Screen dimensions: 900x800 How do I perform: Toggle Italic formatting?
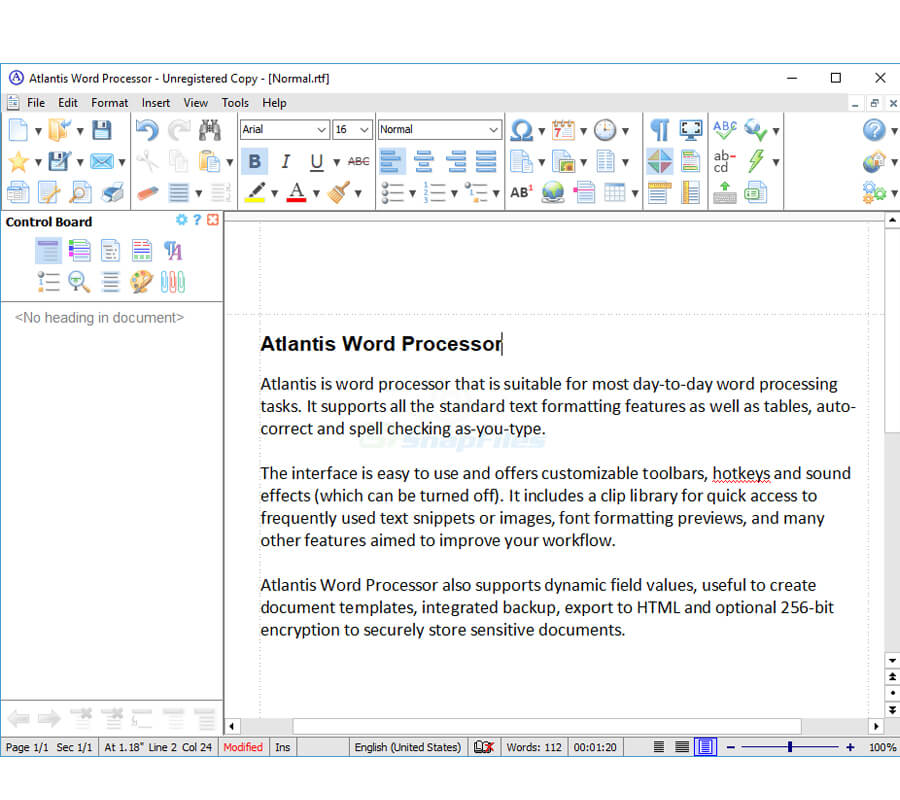pyautogui.click(x=285, y=162)
